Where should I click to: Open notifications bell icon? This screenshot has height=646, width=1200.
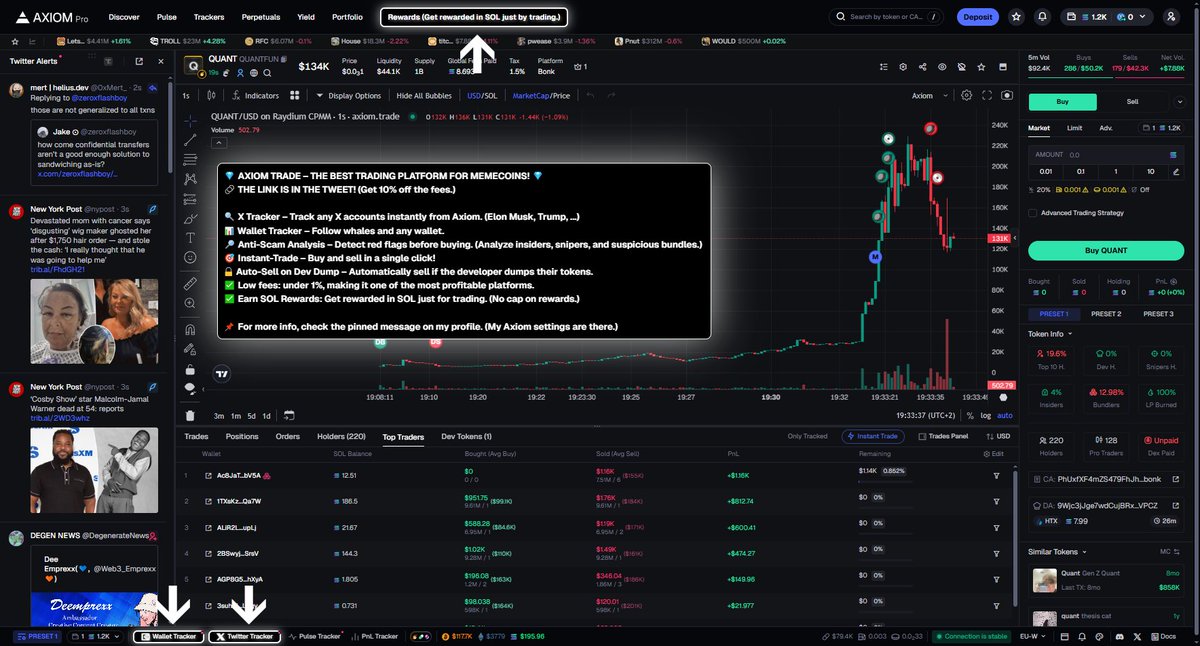[x=1043, y=17]
